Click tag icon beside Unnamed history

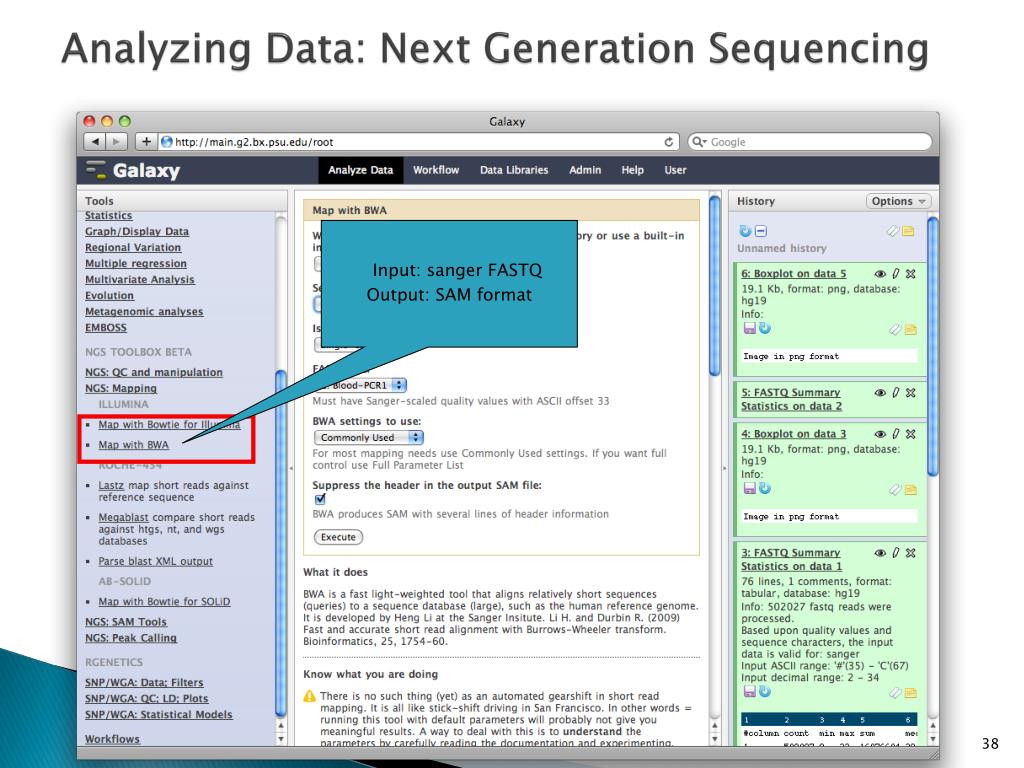click(x=892, y=231)
